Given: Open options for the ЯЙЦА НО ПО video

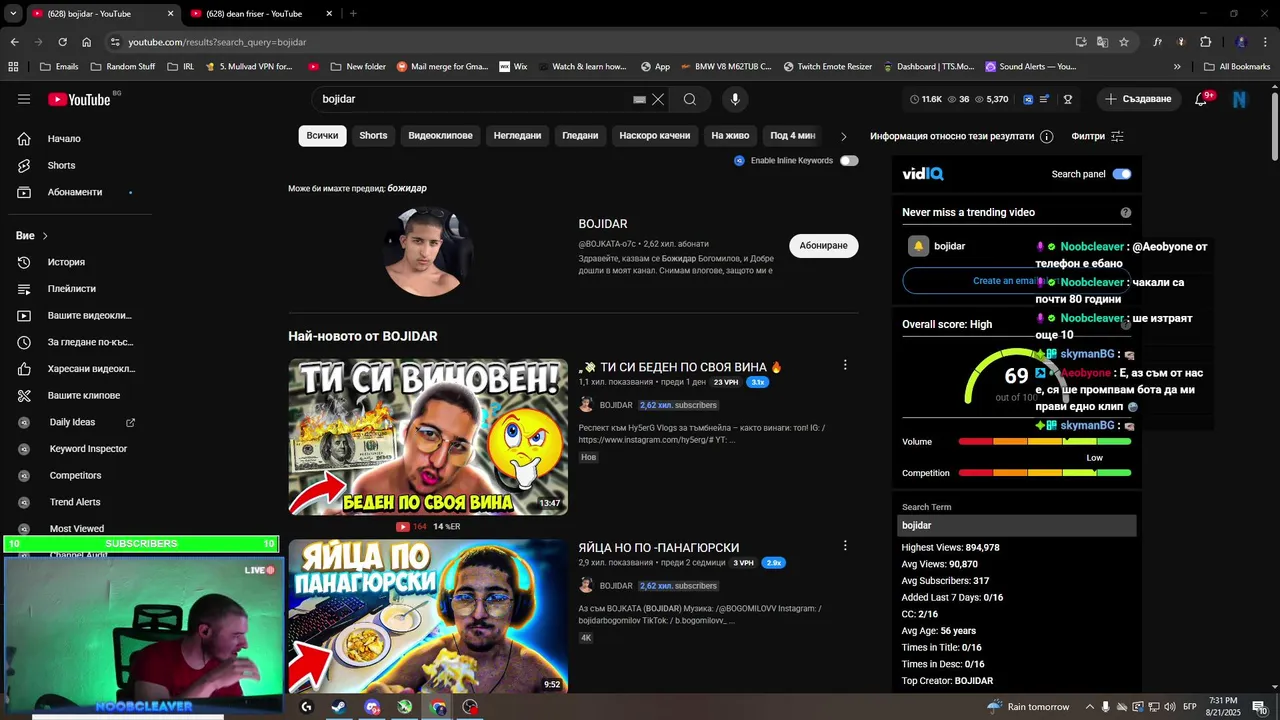Looking at the screenshot, I should click(845, 546).
